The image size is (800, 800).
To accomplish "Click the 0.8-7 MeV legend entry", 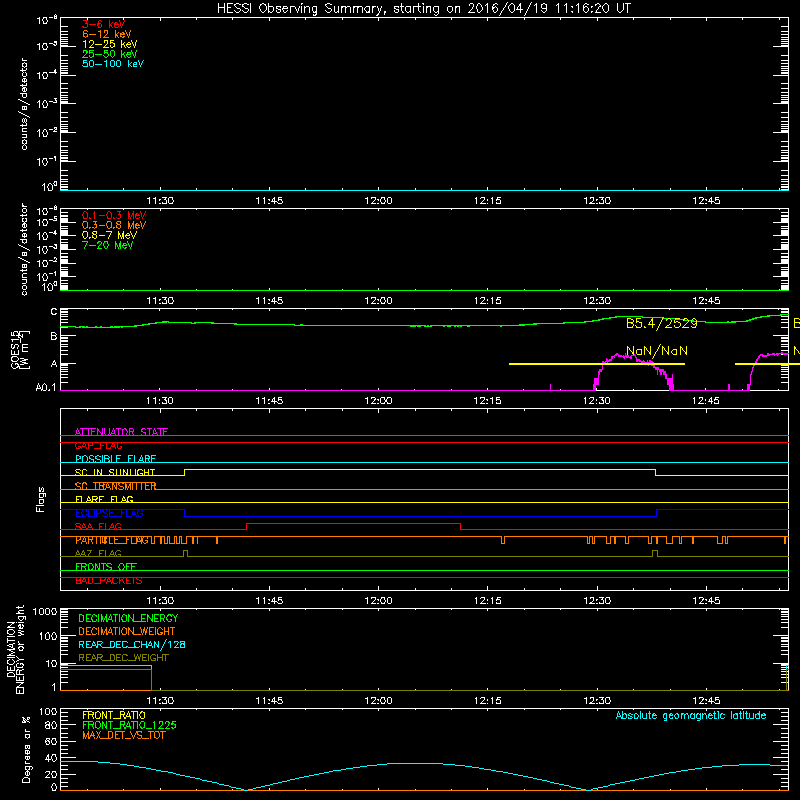I will pyautogui.click(x=109, y=235).
